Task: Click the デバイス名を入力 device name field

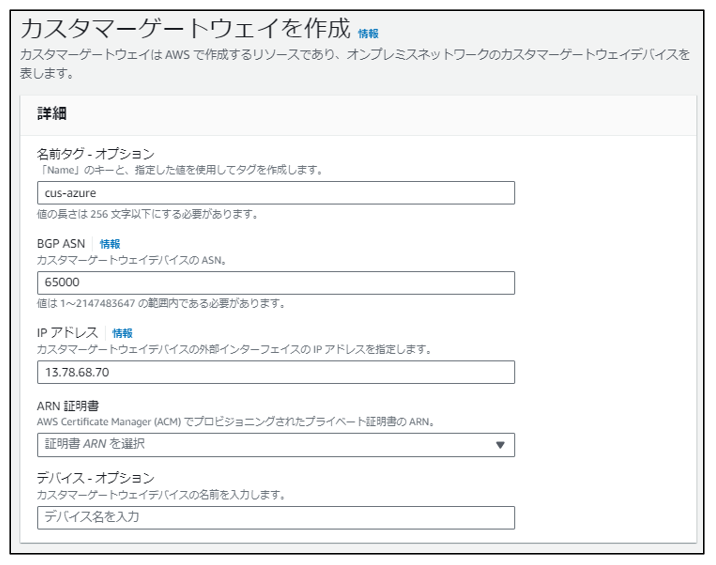Action: click(x=276, y=517)
